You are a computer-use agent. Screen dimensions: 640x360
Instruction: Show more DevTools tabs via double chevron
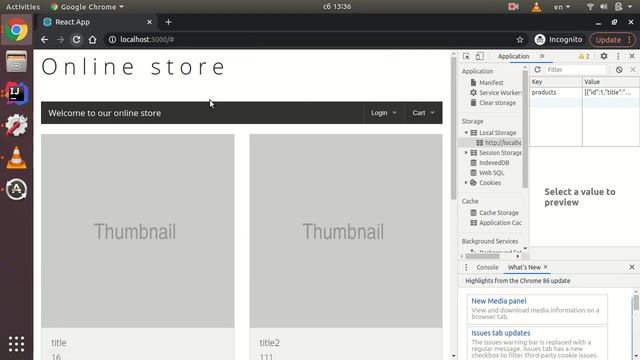(542, 56)
